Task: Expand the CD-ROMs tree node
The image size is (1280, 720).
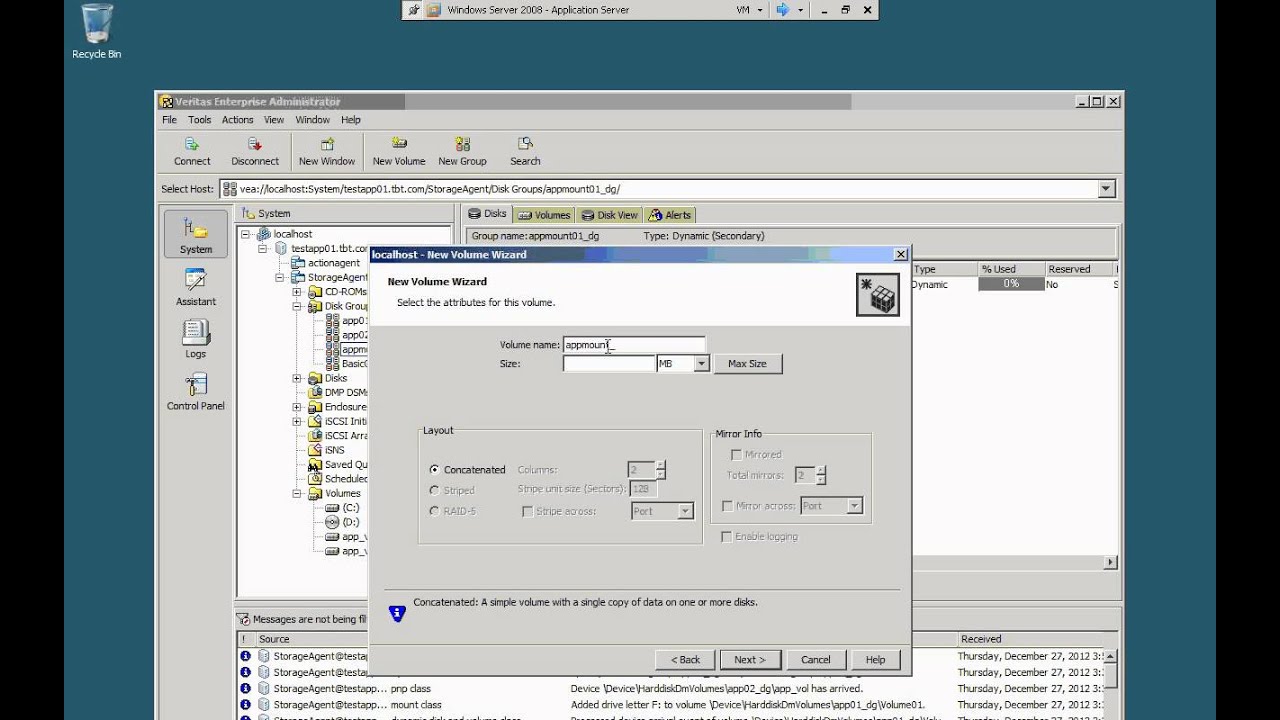Action: tap(297, 292)
